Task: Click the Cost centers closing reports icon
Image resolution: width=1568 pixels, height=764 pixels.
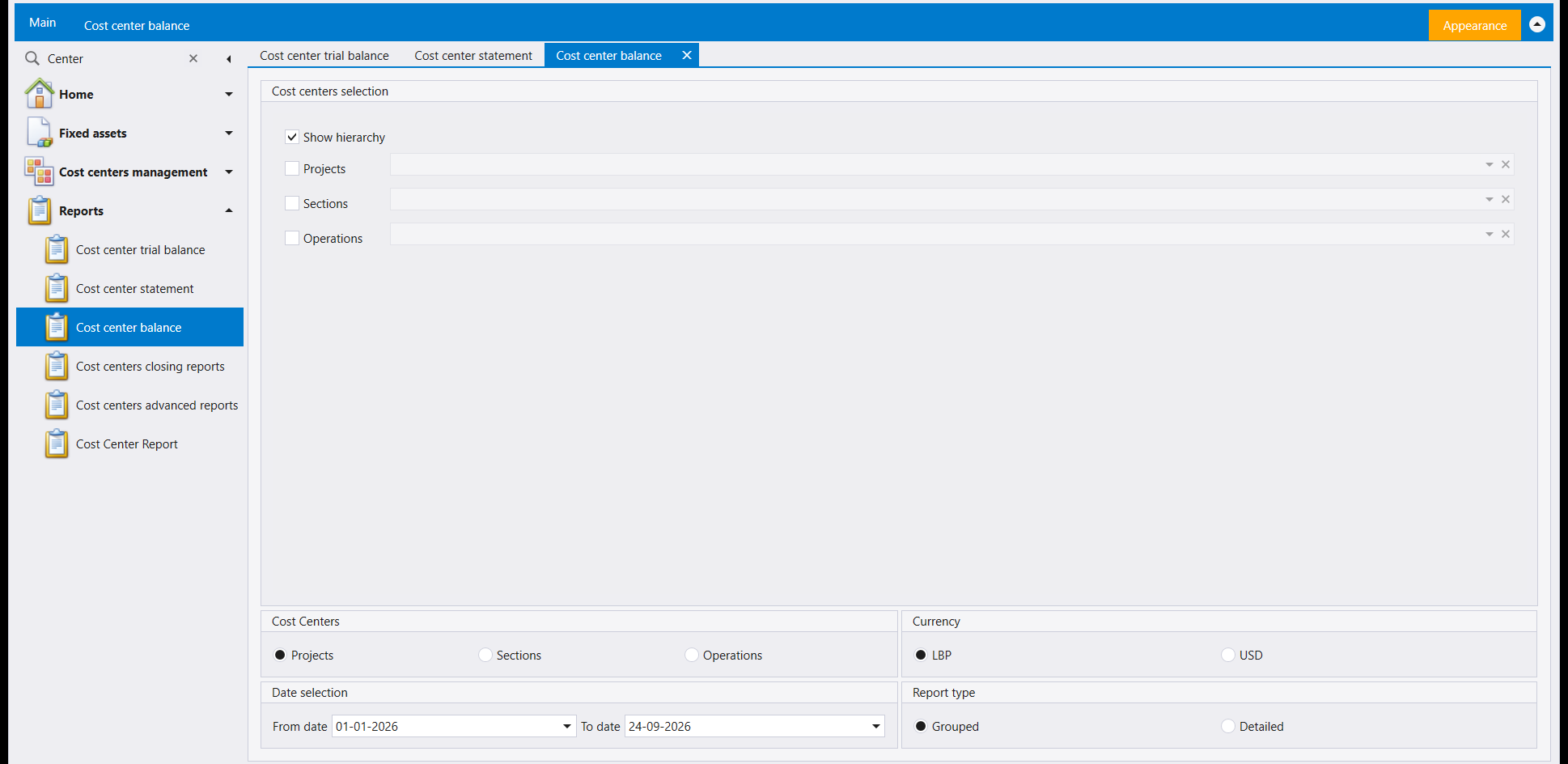Action: pos(57,366)
